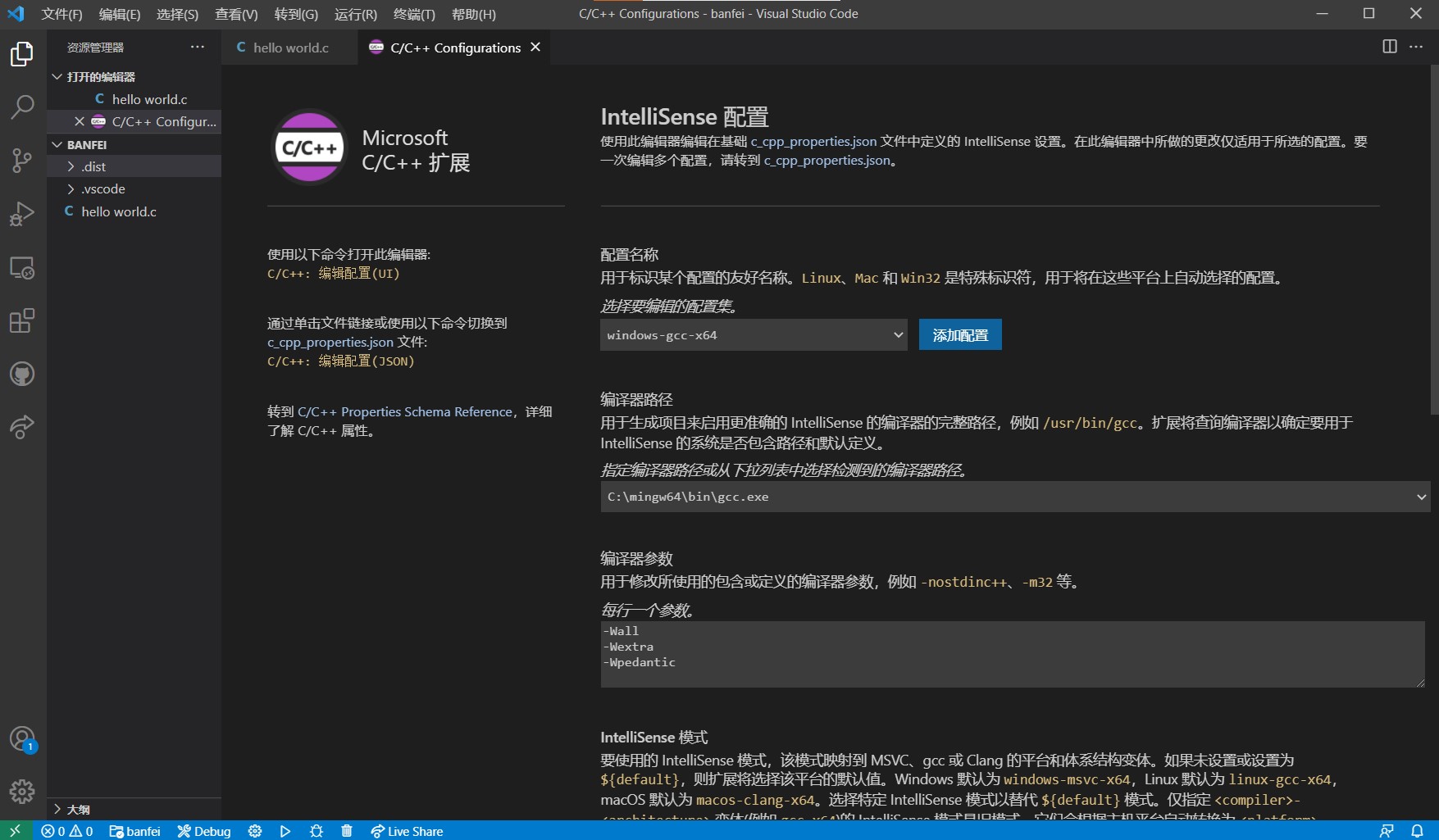Click the notifications bell icon
This screenshot has width=1439, height=840.
pos(1417,831)
